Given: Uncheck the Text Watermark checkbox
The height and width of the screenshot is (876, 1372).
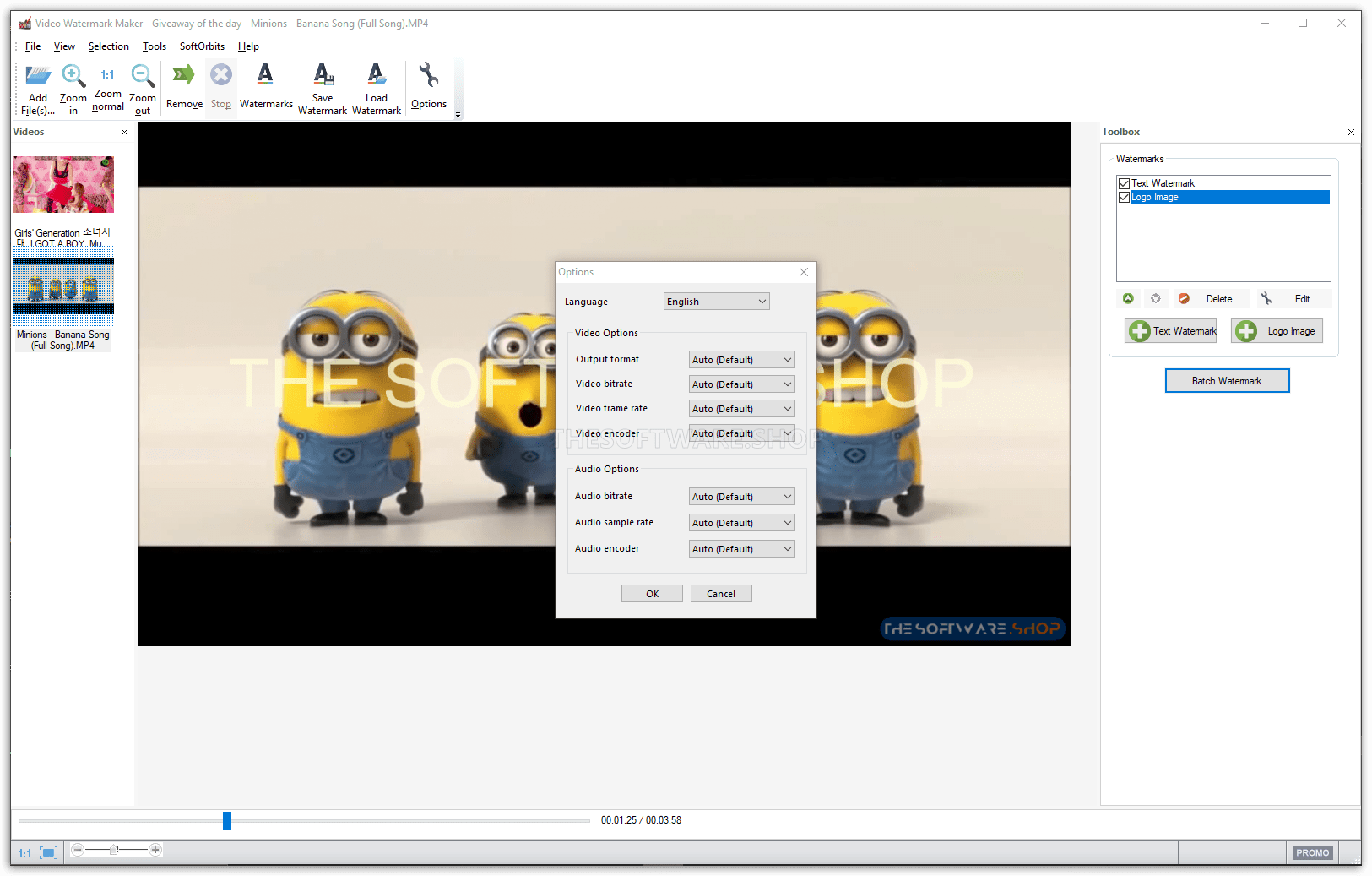Looking at the screenshot, I should click(1124, 183).
